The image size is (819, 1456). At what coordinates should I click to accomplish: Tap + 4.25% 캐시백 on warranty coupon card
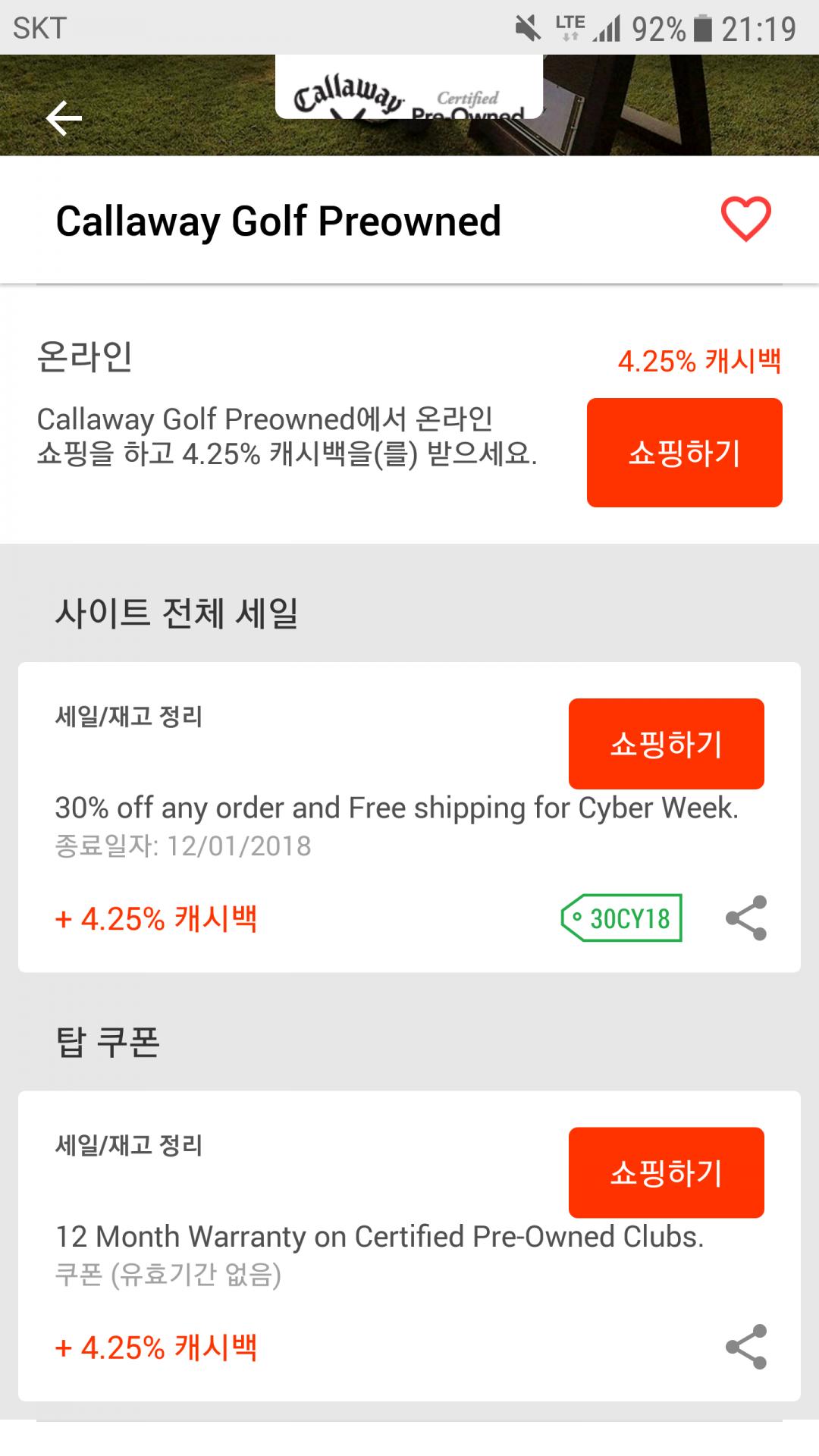[x=156, y=1348]
